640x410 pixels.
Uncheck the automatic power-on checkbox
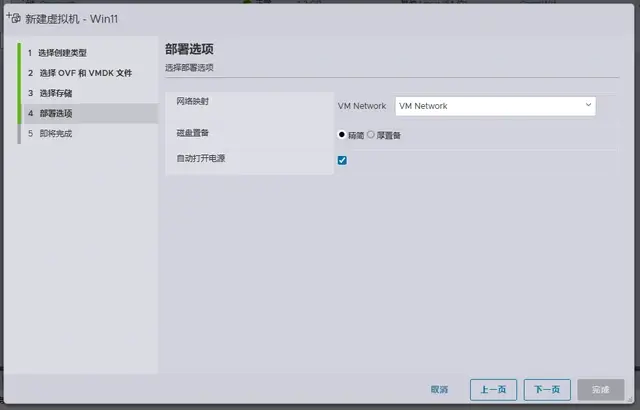coord(342,160)
